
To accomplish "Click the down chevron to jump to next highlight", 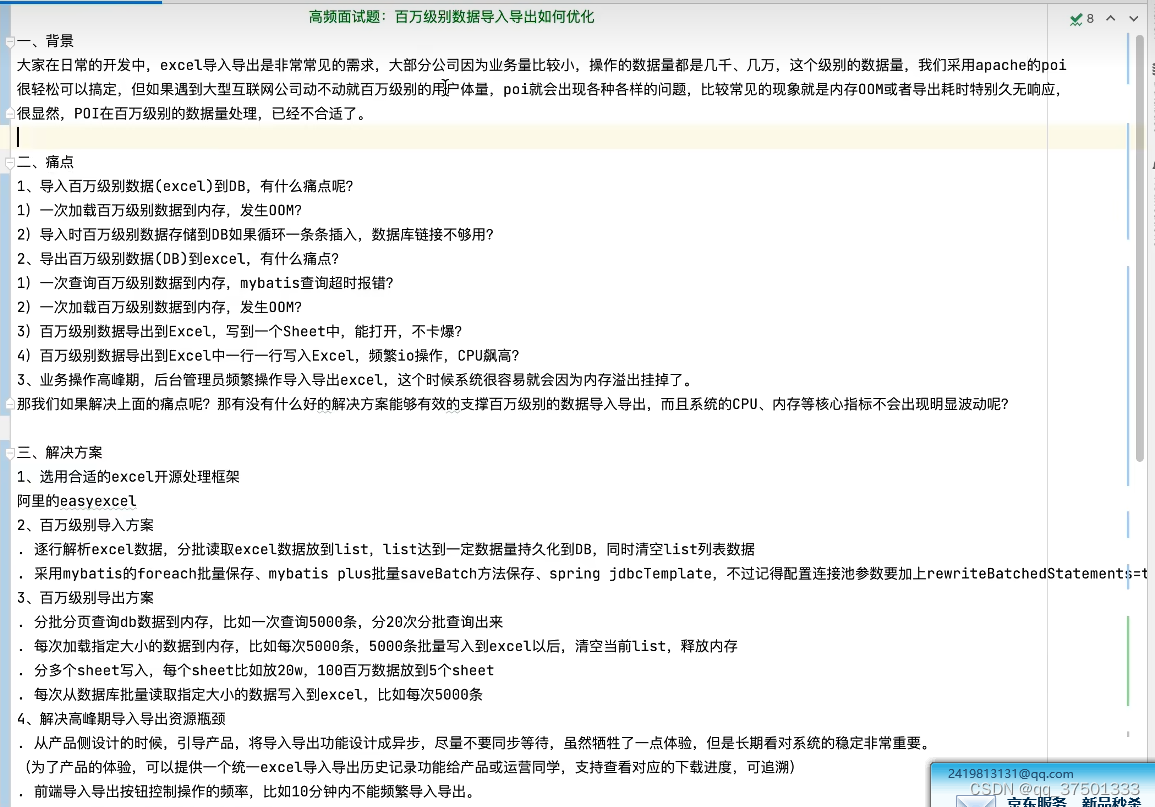I will (x=1133, y=18).
